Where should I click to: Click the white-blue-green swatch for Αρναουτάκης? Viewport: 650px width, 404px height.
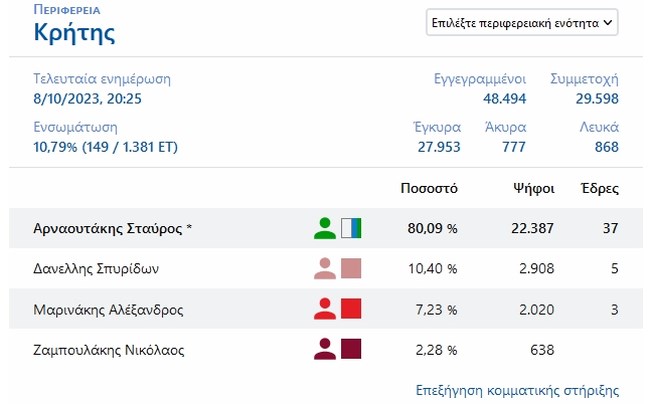351,228
